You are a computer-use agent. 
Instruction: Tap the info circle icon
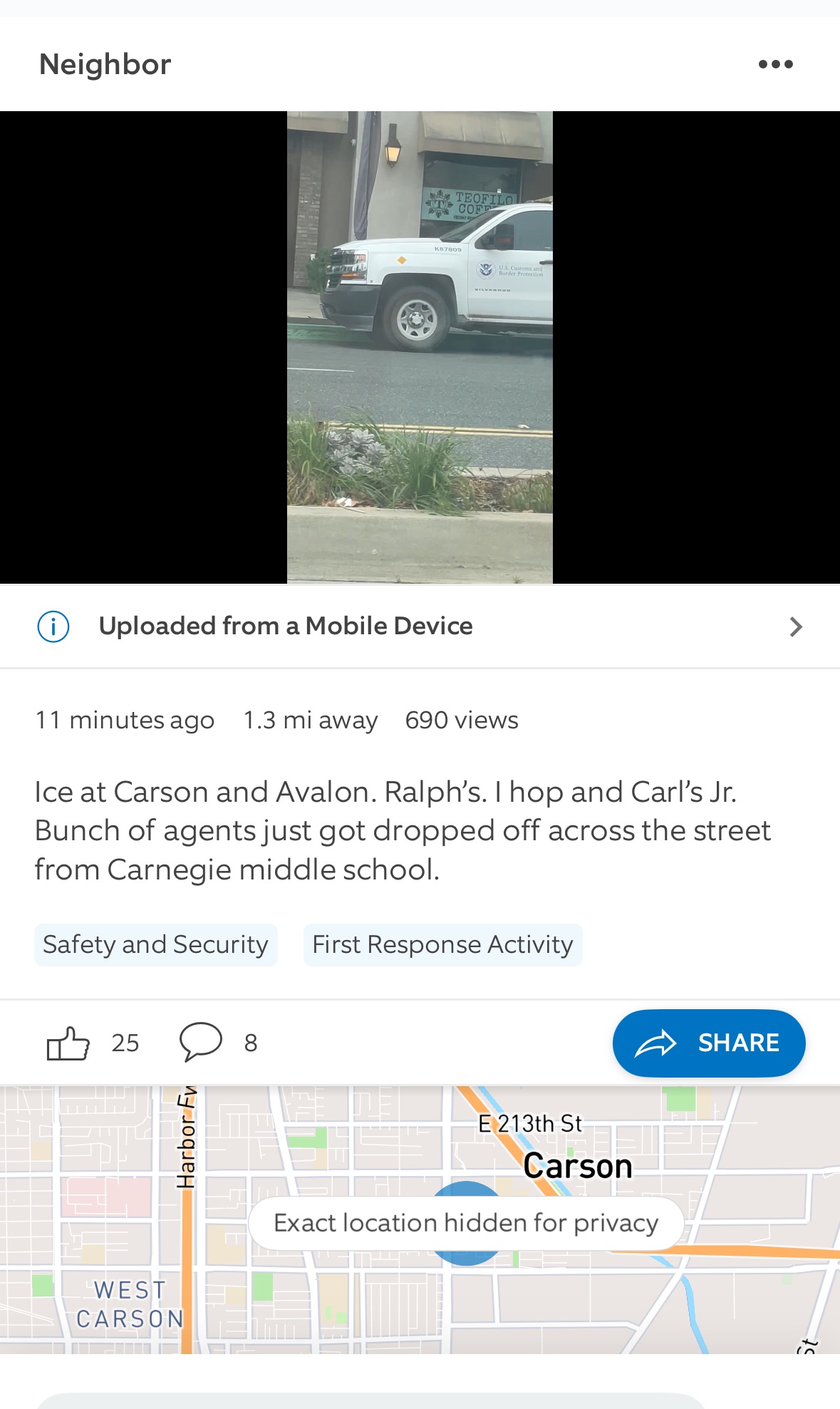(53, 626)
